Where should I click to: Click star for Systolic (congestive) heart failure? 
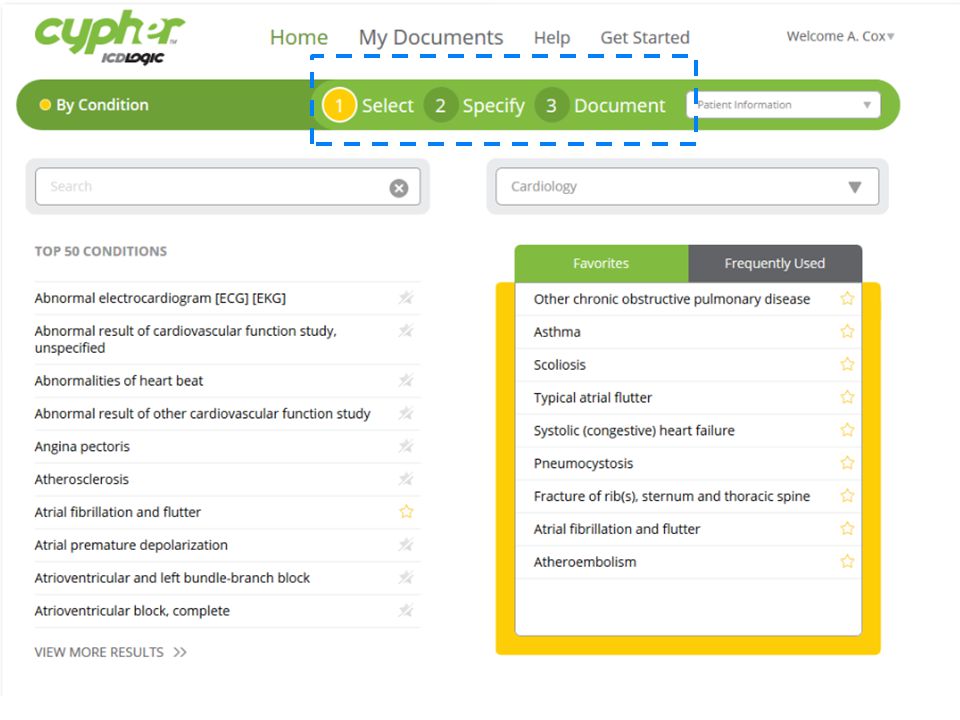(x=847, y=430)
